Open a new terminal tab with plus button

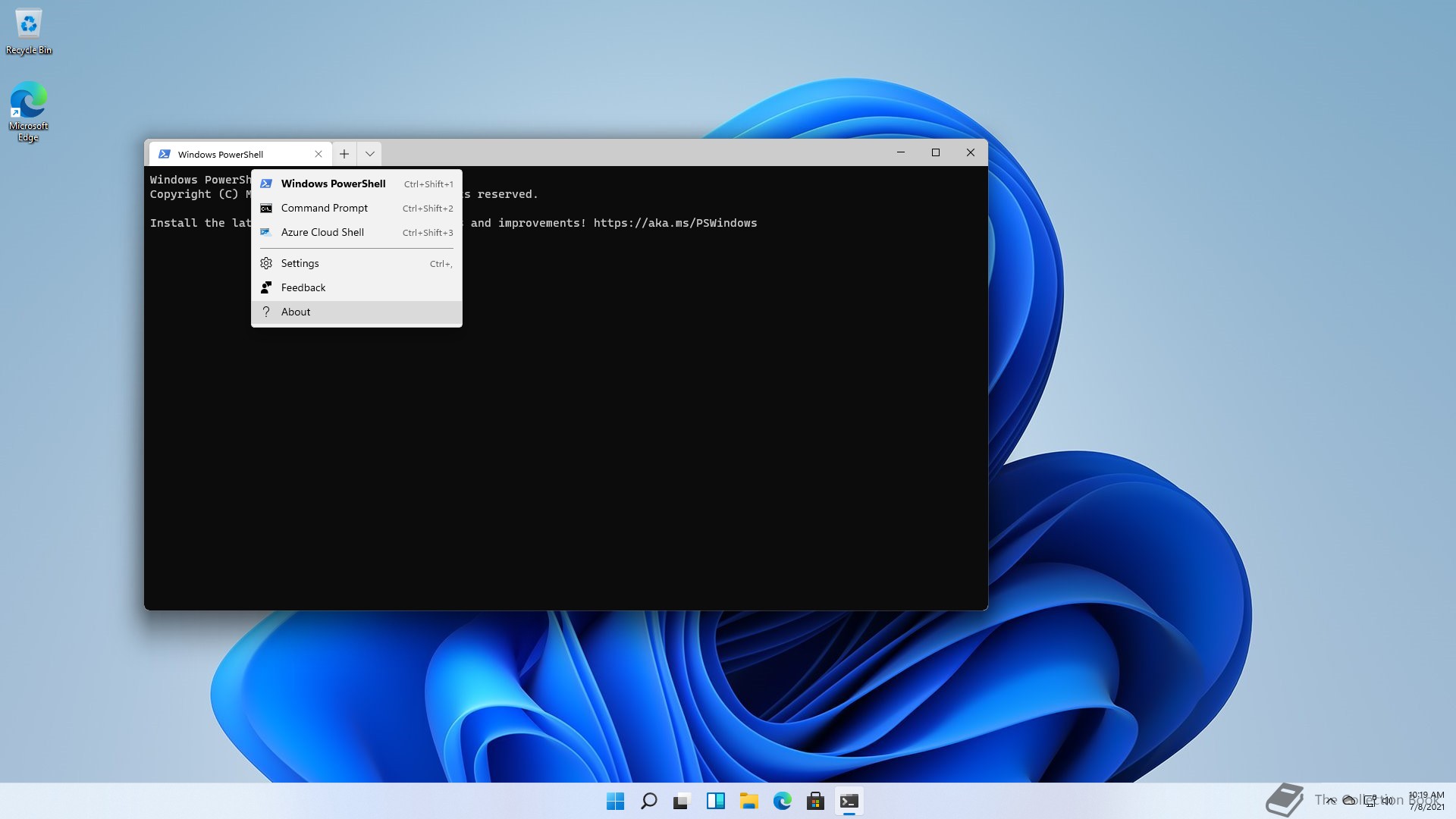[344, 154]
